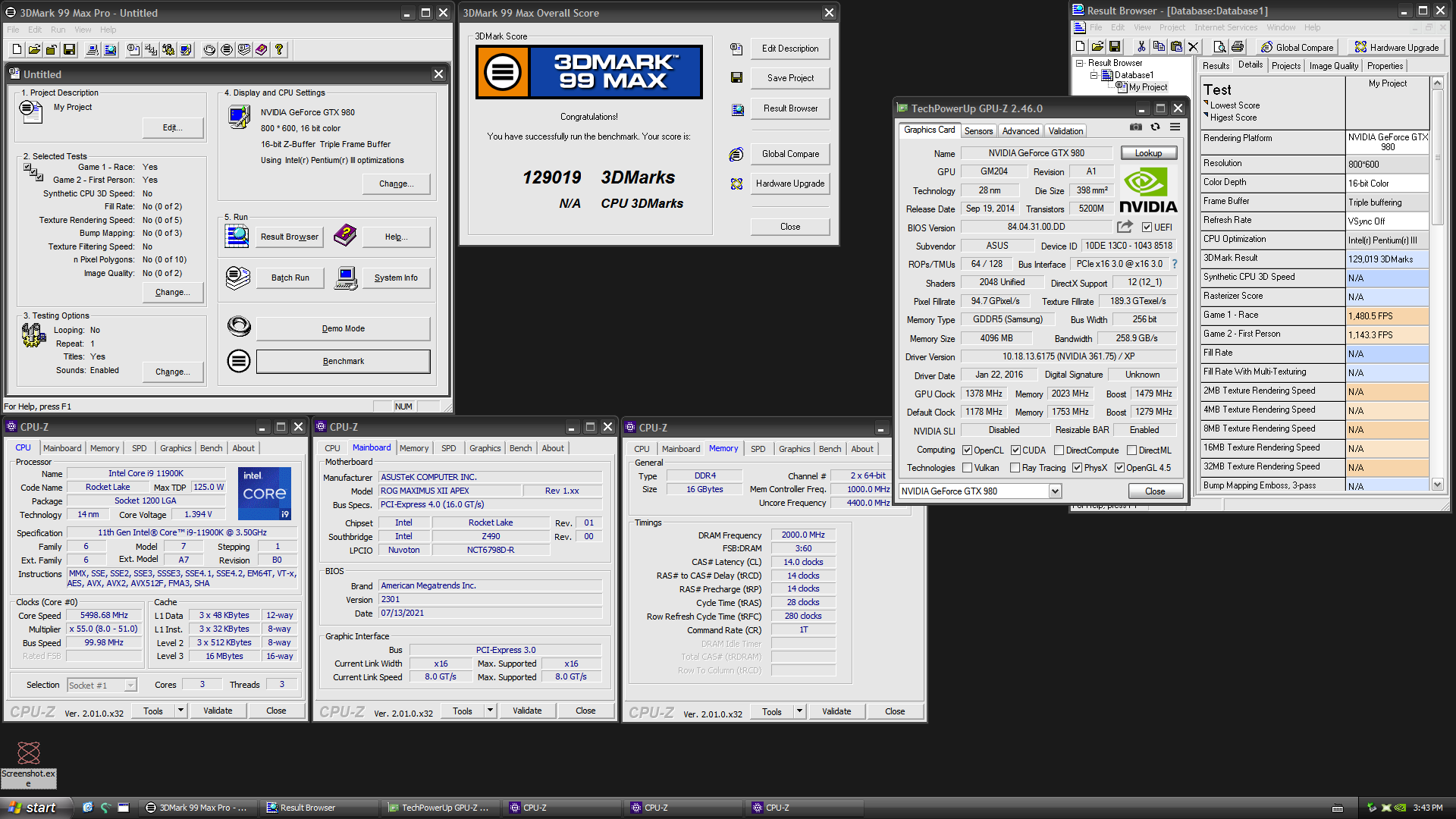Viewport: 1456px width, 819px height.
Task: Open Tools dropdown arrow in Mainboard CPU-Z window
Action: (x=490, y=711)
